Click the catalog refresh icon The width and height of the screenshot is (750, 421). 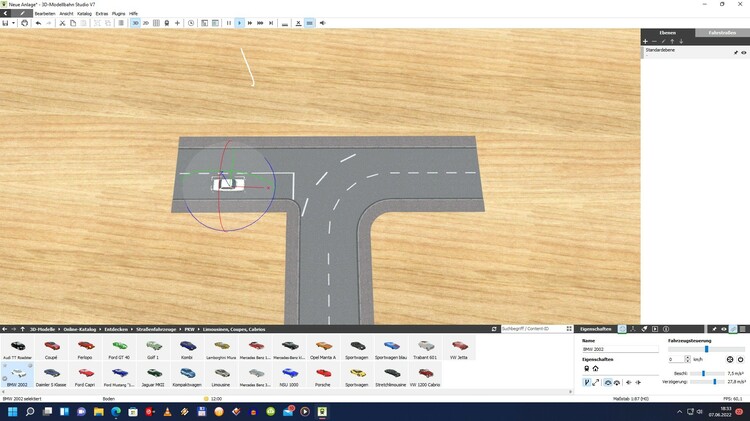tap(494, 329)
